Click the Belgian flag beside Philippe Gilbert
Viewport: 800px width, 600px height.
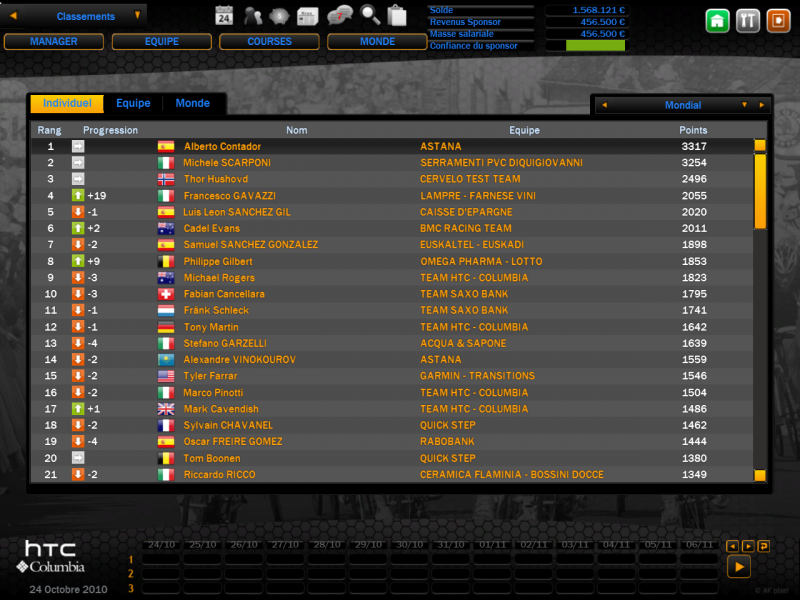coord(166,261)
